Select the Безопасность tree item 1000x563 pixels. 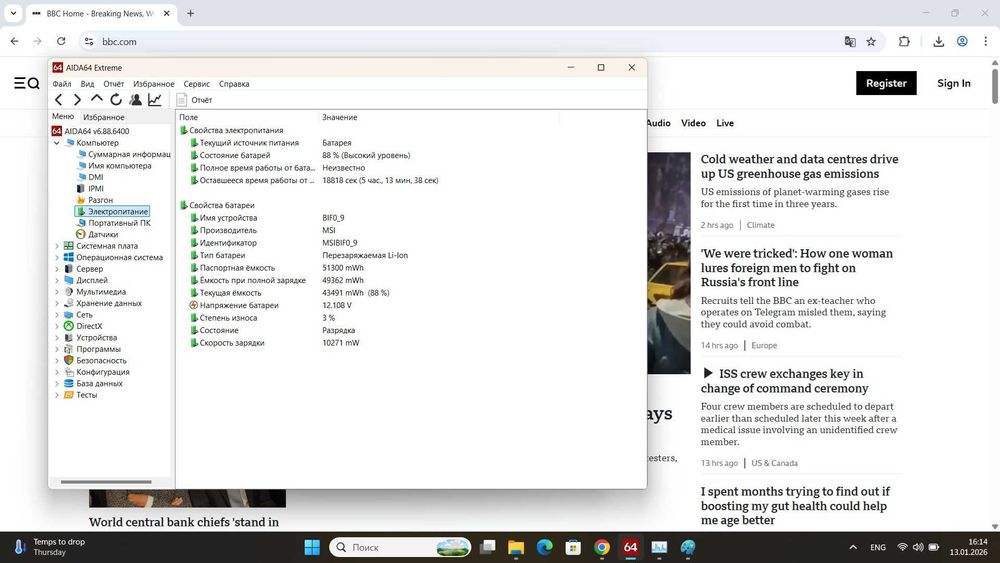pyautogui.click(x=95, y=361)
